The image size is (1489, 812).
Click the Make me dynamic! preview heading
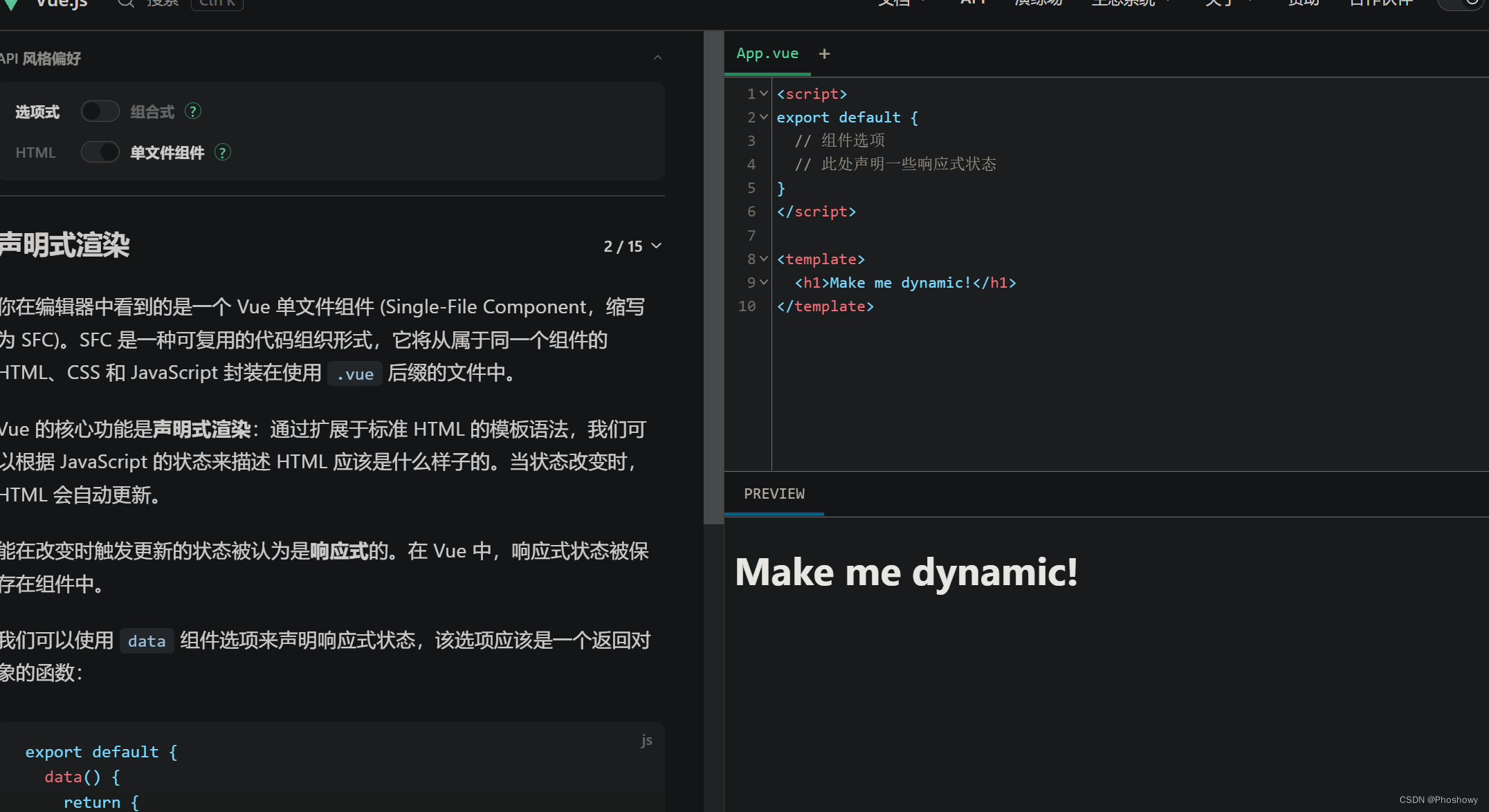pyautogui.click(x=906, y=573)
